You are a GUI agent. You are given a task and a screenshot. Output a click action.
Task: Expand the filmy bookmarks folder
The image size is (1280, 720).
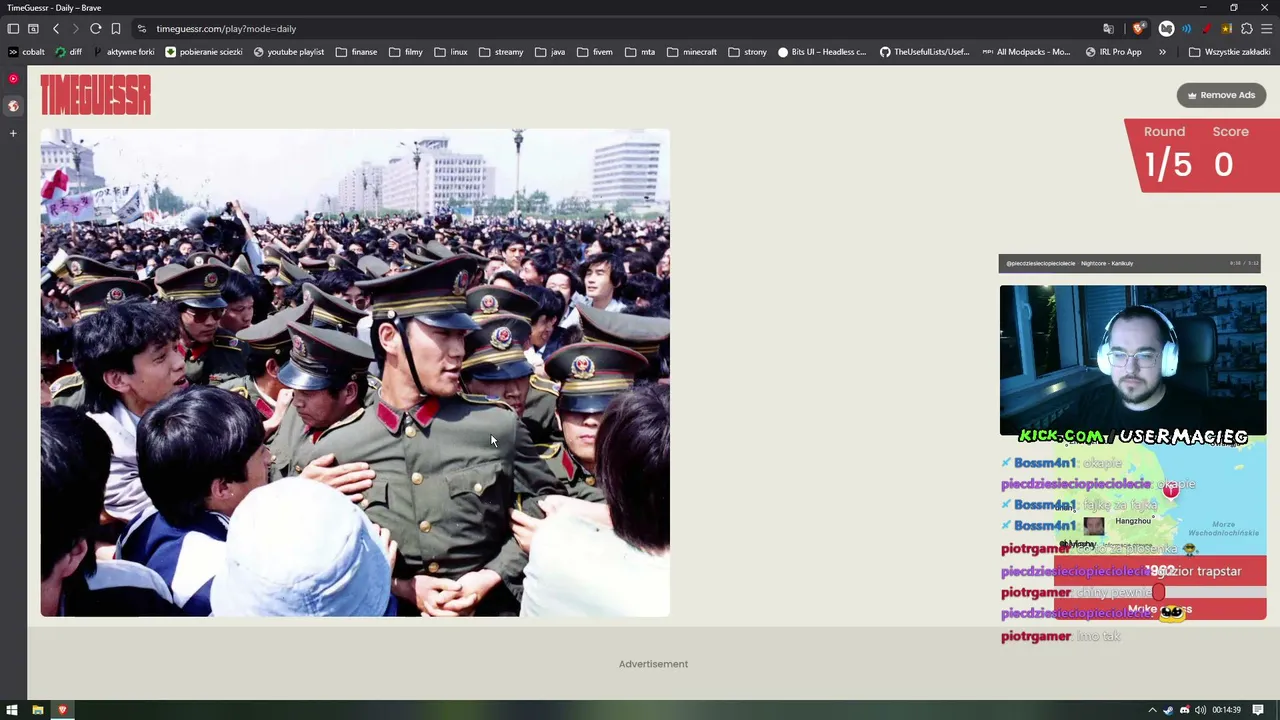[x=406, y=52]
